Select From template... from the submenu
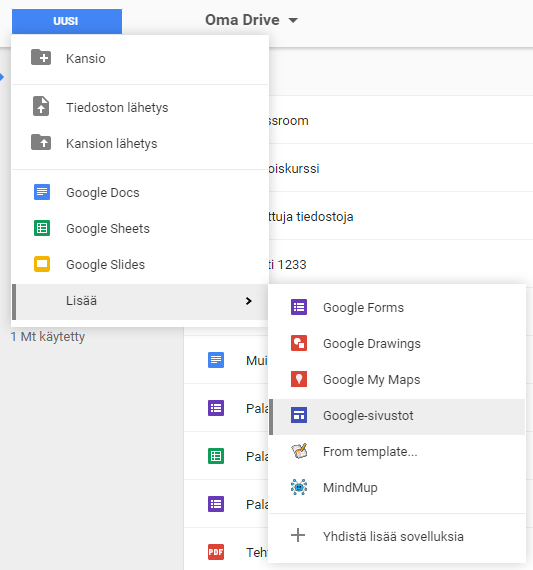The image size is (533, 570). tap(397, 451)
